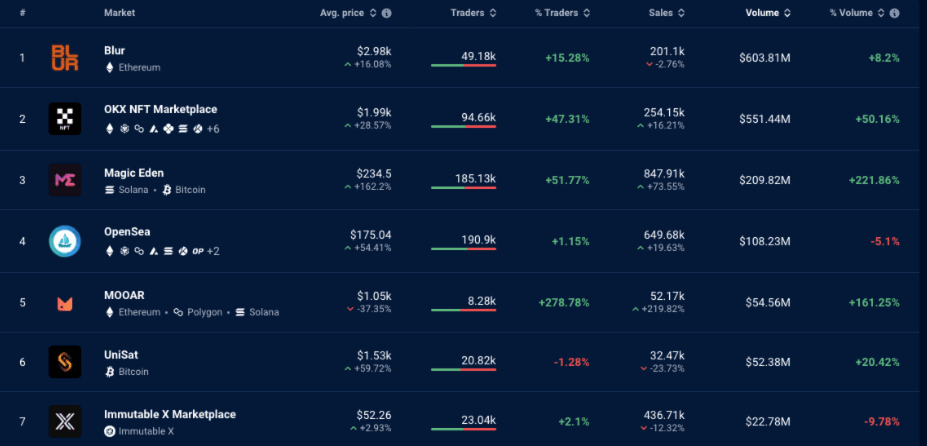
Task: Open the Blur marketplace name link
Action: [114, 50]
